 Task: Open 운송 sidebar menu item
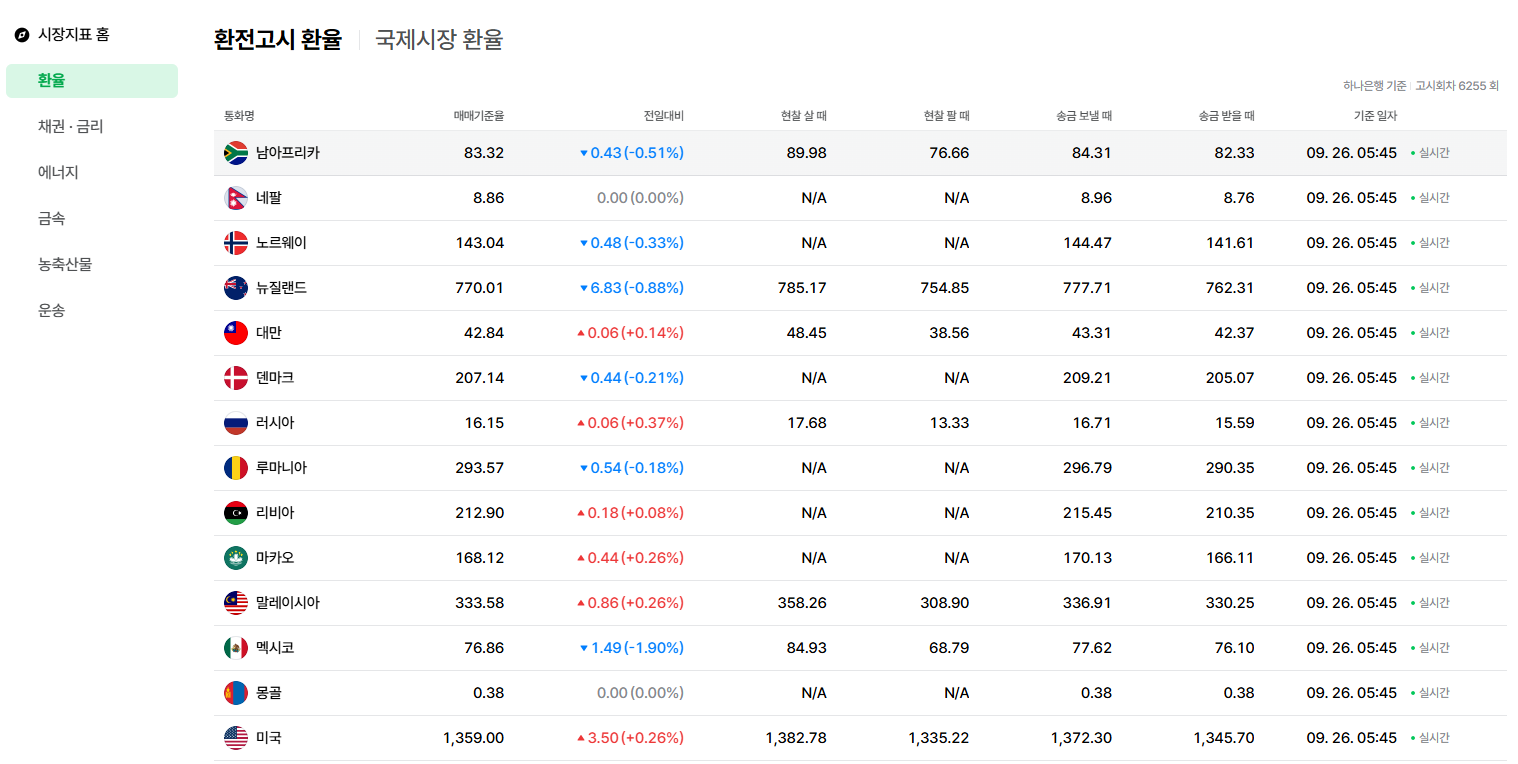point(52,311)
